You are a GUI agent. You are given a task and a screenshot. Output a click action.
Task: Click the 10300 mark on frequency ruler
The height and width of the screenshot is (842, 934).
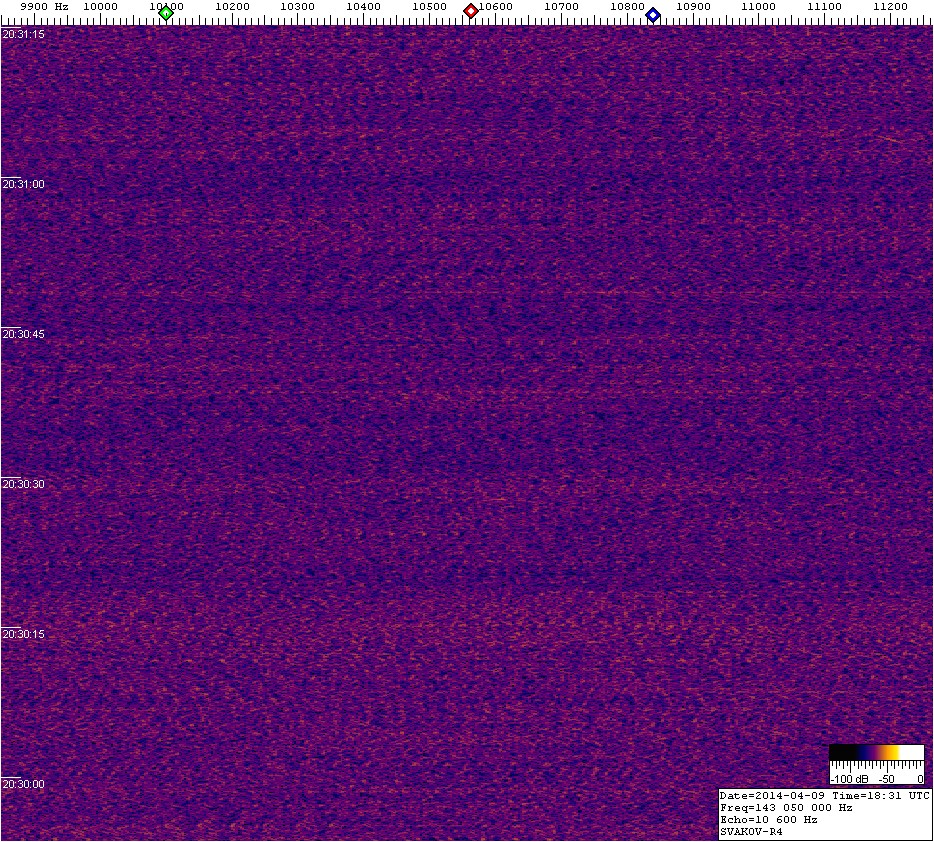pos(297,7)
